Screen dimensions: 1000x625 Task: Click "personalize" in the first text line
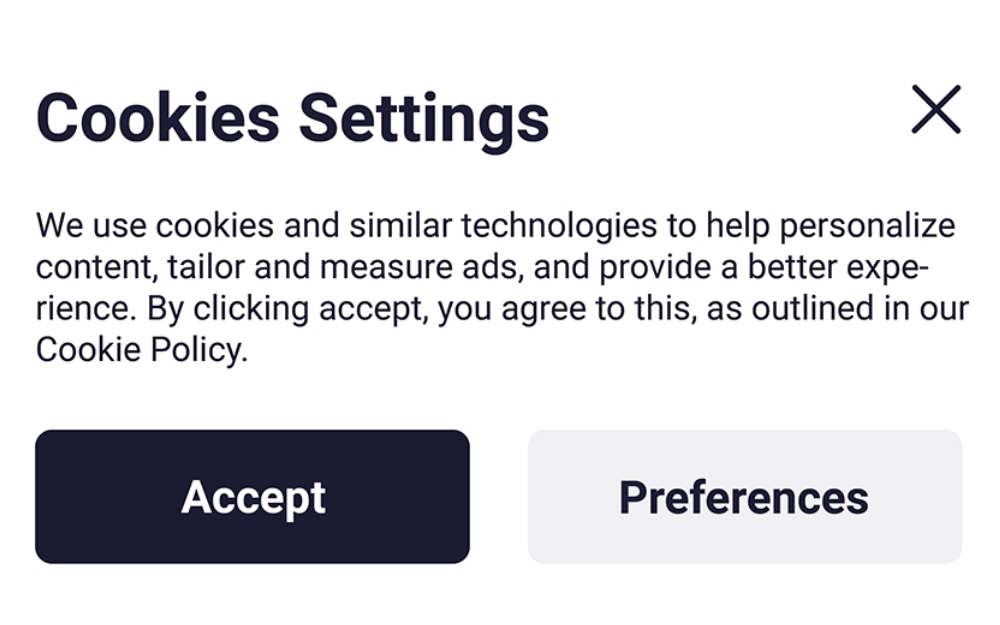[x=867, y=226]
